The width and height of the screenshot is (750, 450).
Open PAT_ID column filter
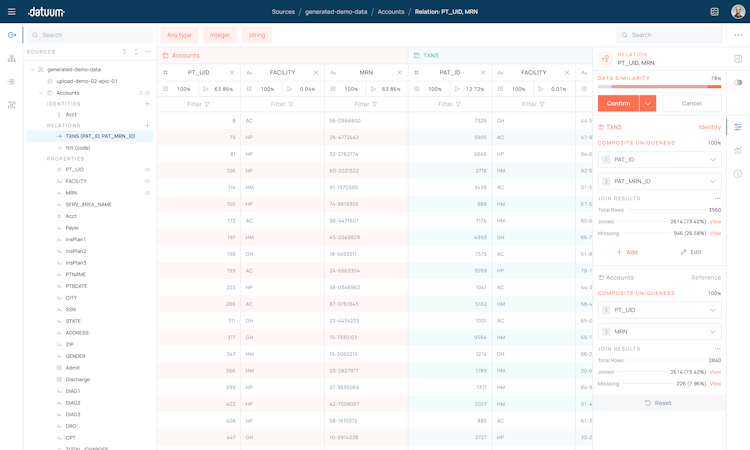450,104
